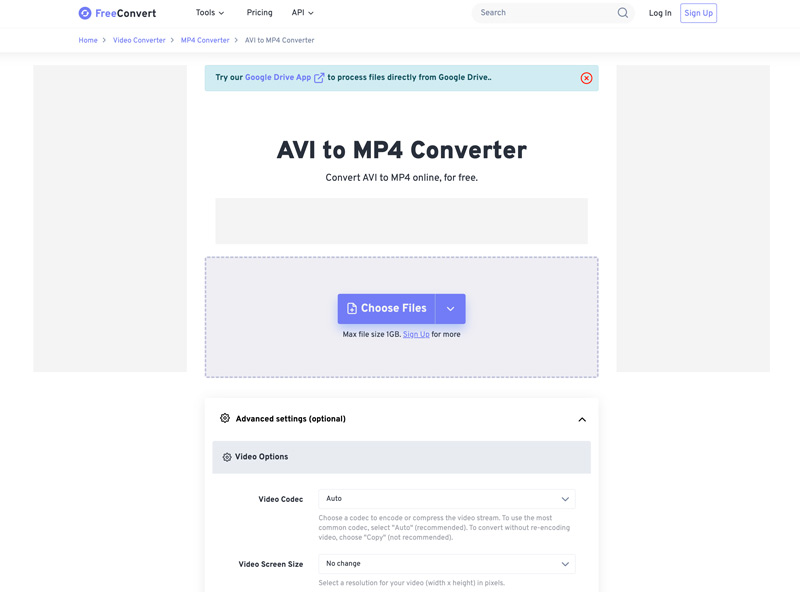This screenshot has width=800, height=592.
Task: Go to MP4 Converter breadcrumb
Action: tap(205, 40)
